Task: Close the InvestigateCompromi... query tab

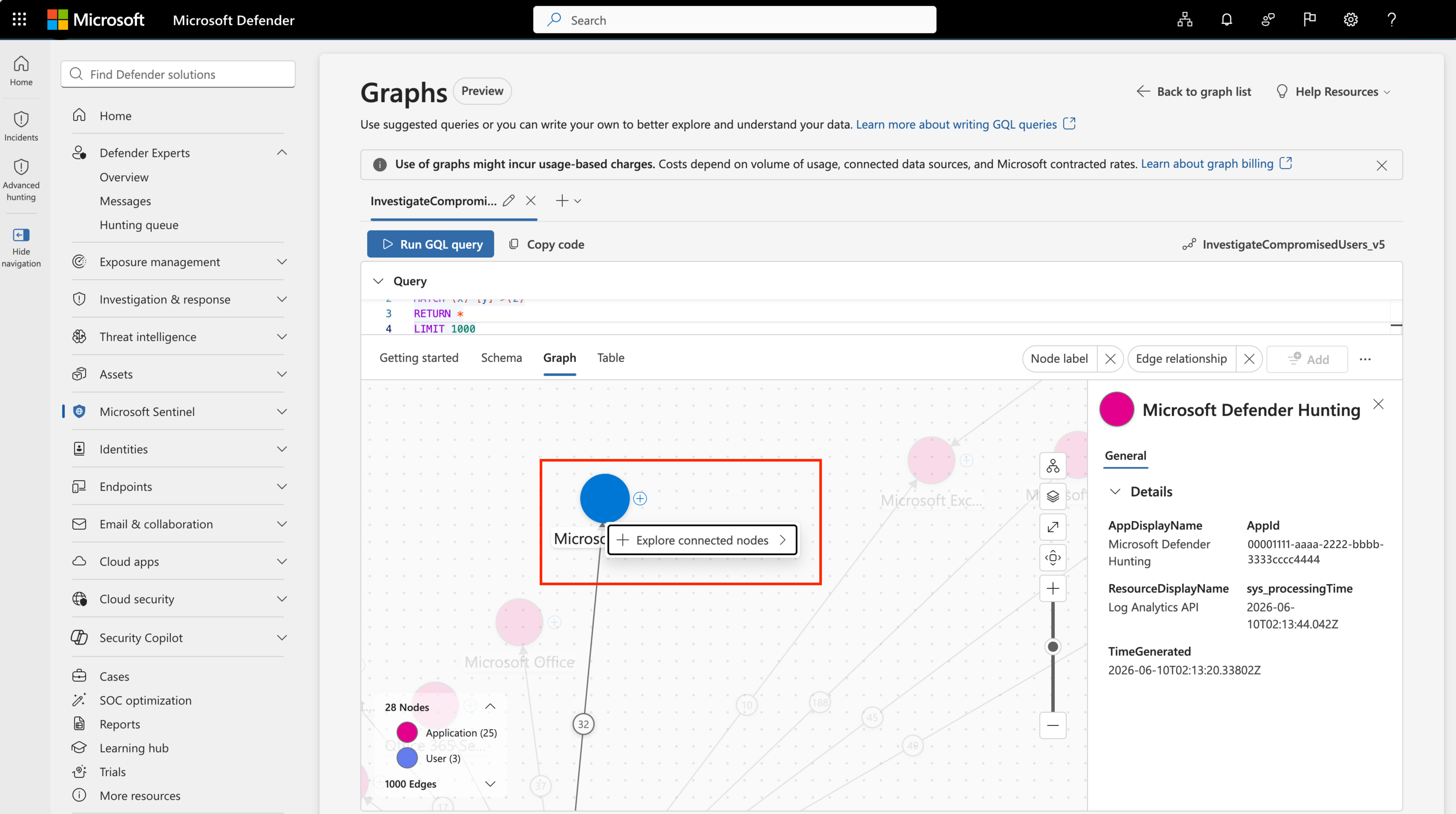Action: point(531,201)
